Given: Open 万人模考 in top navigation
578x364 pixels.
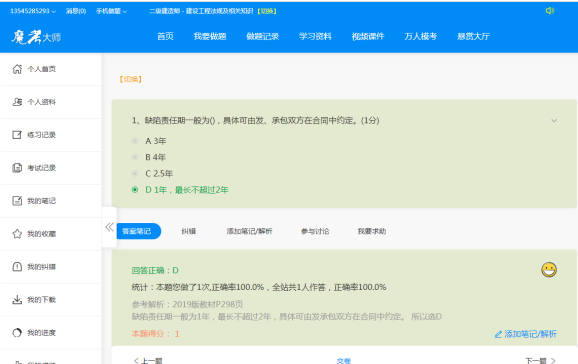Looking at the screenshot, I should (421, 36).
